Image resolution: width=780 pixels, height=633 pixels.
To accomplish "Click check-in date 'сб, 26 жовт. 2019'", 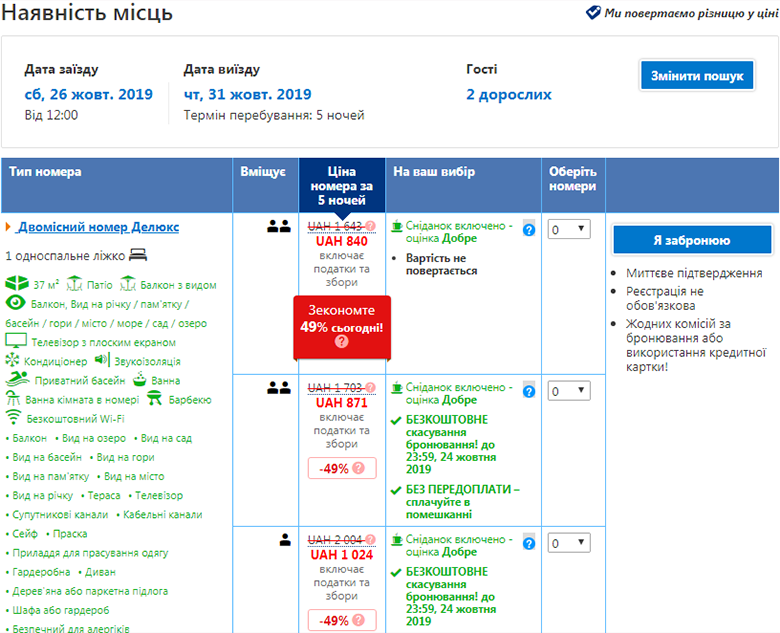I will coord(88,95).
